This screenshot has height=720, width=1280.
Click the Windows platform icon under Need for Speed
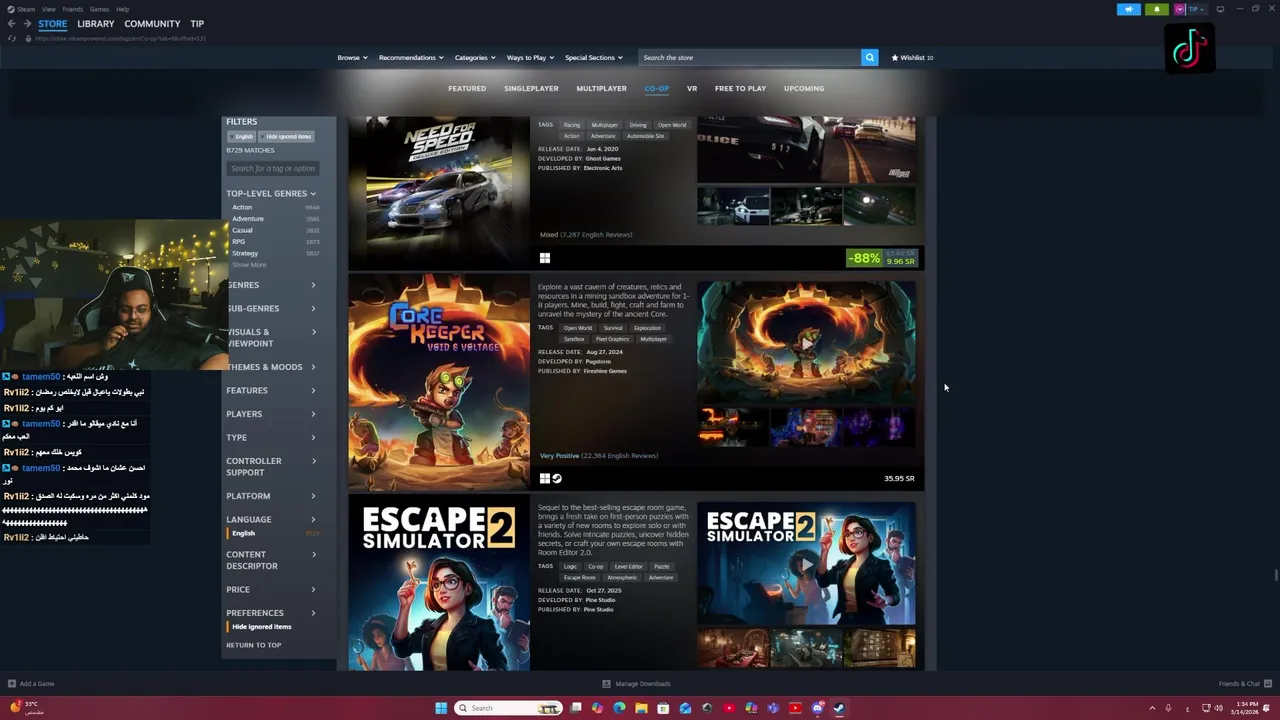pos(545,258)
